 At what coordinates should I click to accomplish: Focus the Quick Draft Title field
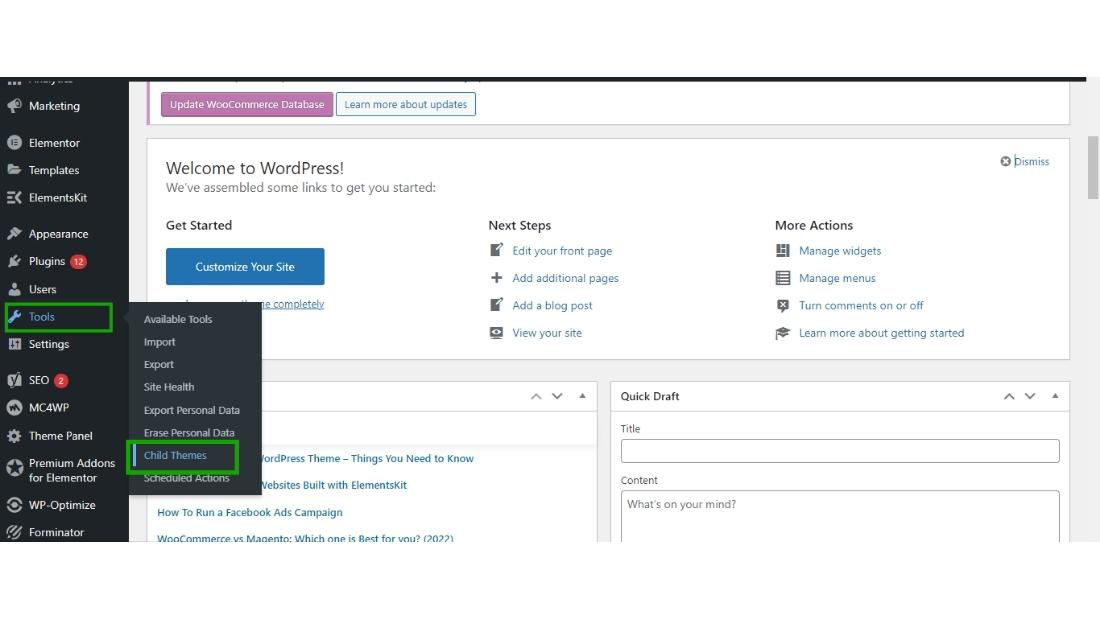[840, 451]
